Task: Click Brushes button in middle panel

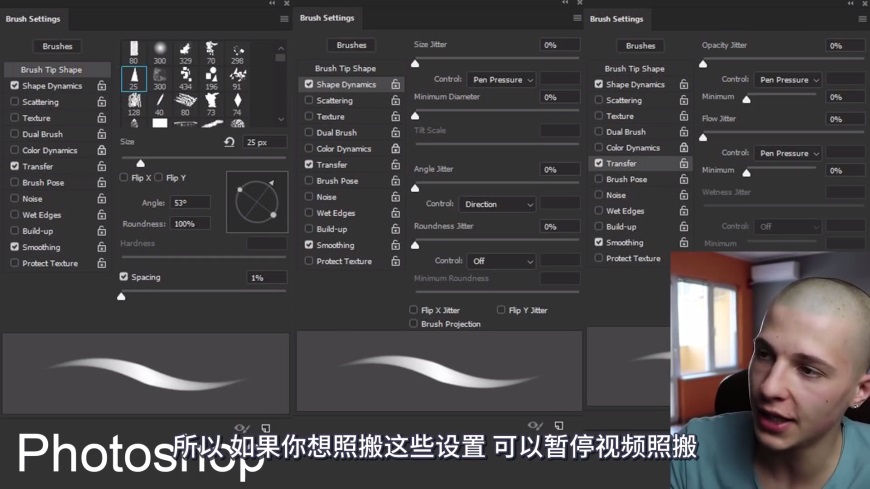Action: coord(351,45)
